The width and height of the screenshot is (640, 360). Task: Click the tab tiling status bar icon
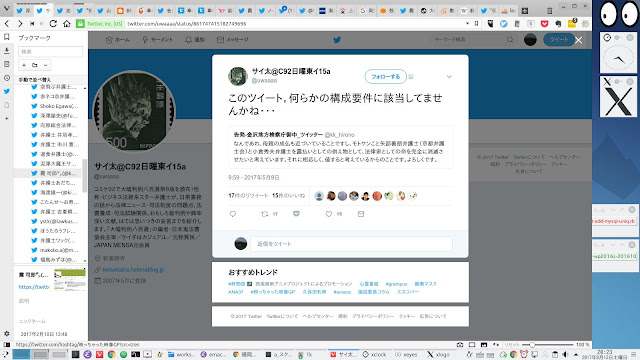point(472,345)
